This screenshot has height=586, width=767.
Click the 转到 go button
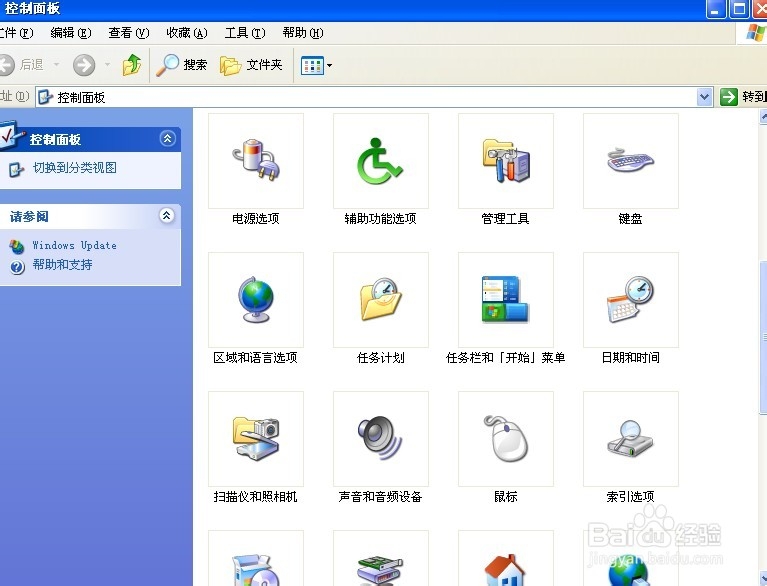743,97
